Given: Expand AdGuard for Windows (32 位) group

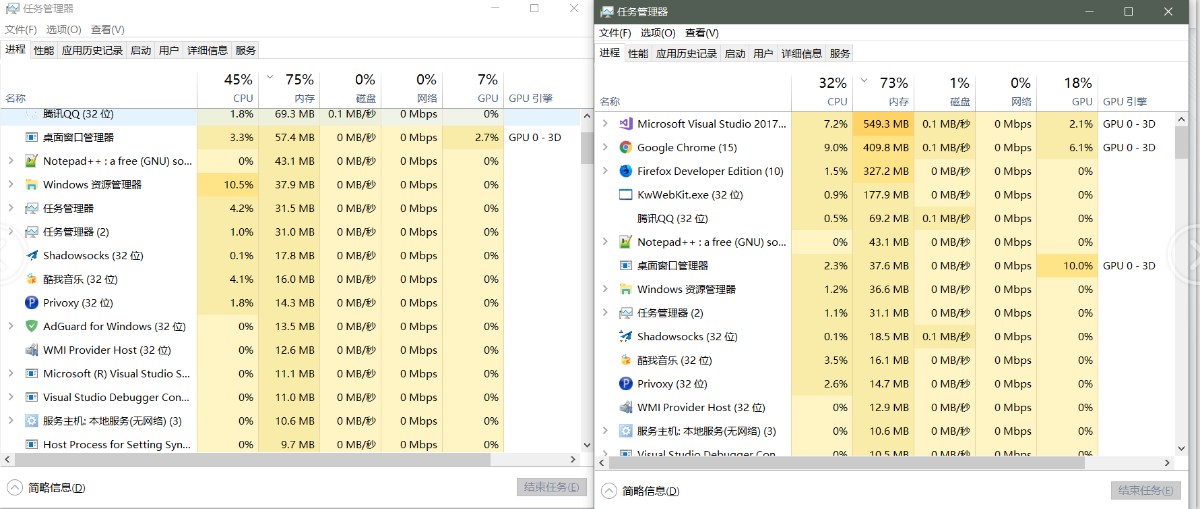Looking at the screenshot, I should (11, 326).
